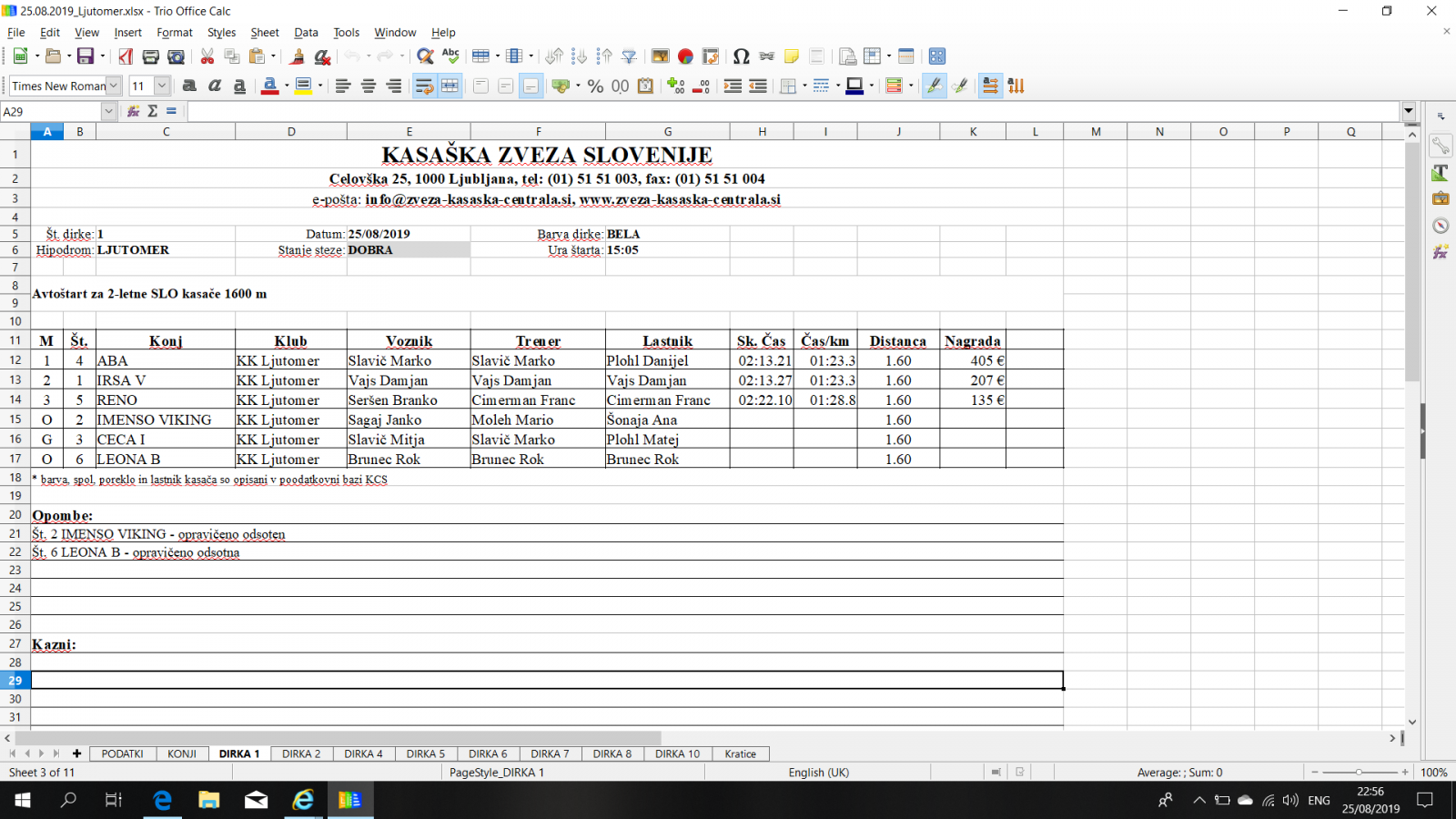1456x819 pixels.
Task: Open the Format menu
Action: pyautogui.click(x=174, y=32)
